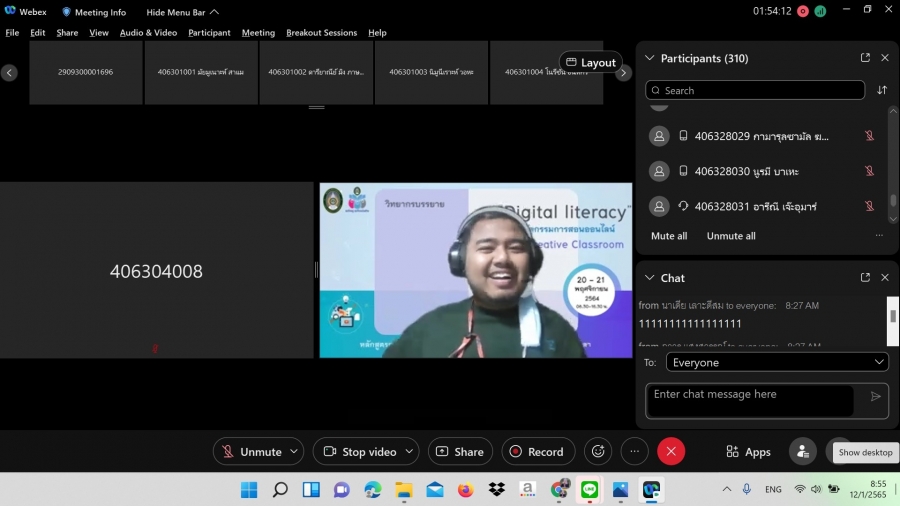Open LINE from the taskbar
The height and width of the screenshot is (506, 900).
point(589,490)
